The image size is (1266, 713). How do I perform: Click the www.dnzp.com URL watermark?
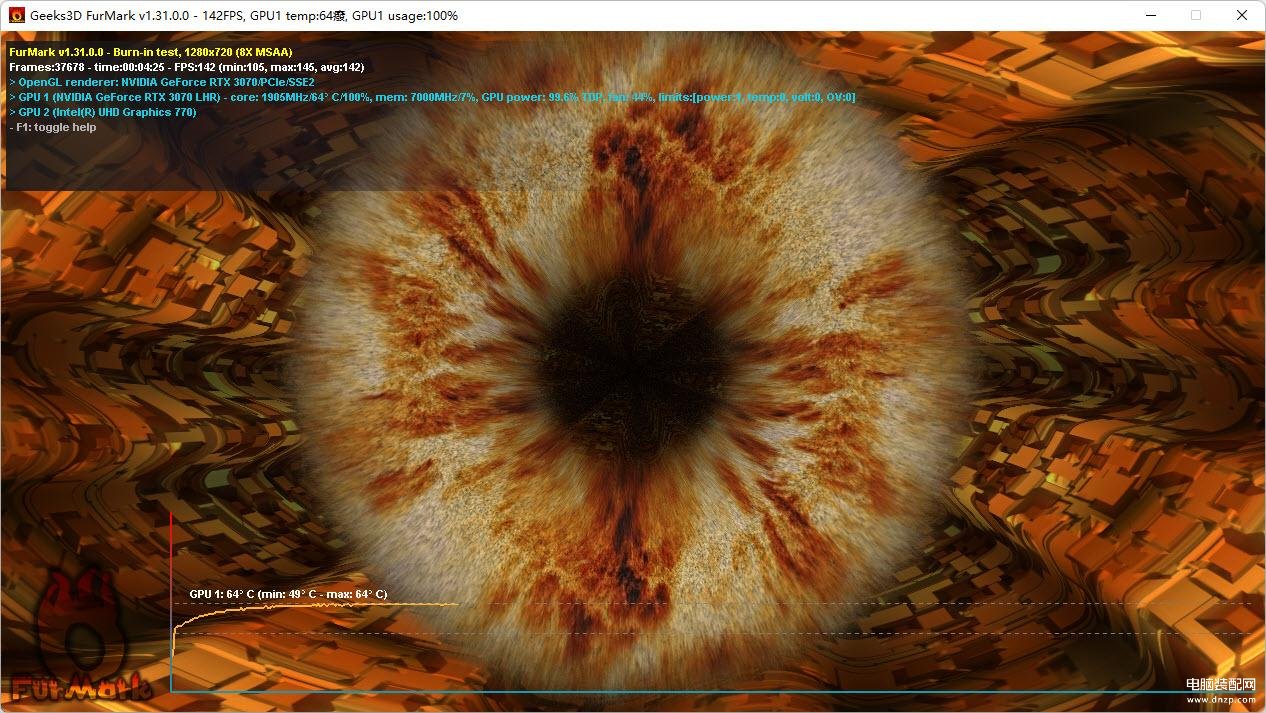[1220, 701]
